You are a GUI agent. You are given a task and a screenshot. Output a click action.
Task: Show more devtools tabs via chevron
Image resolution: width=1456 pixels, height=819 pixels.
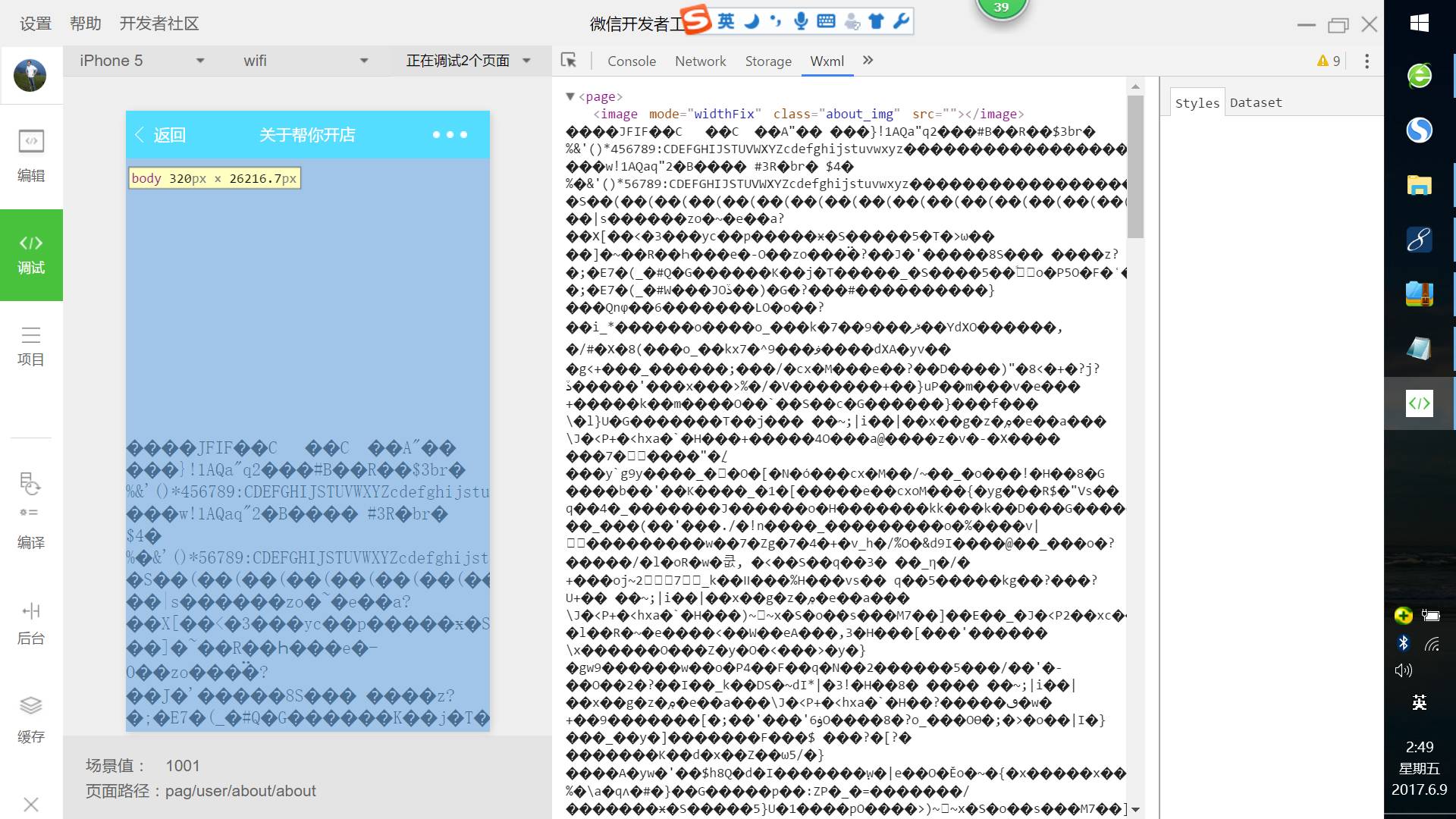[x=868, y=61]
